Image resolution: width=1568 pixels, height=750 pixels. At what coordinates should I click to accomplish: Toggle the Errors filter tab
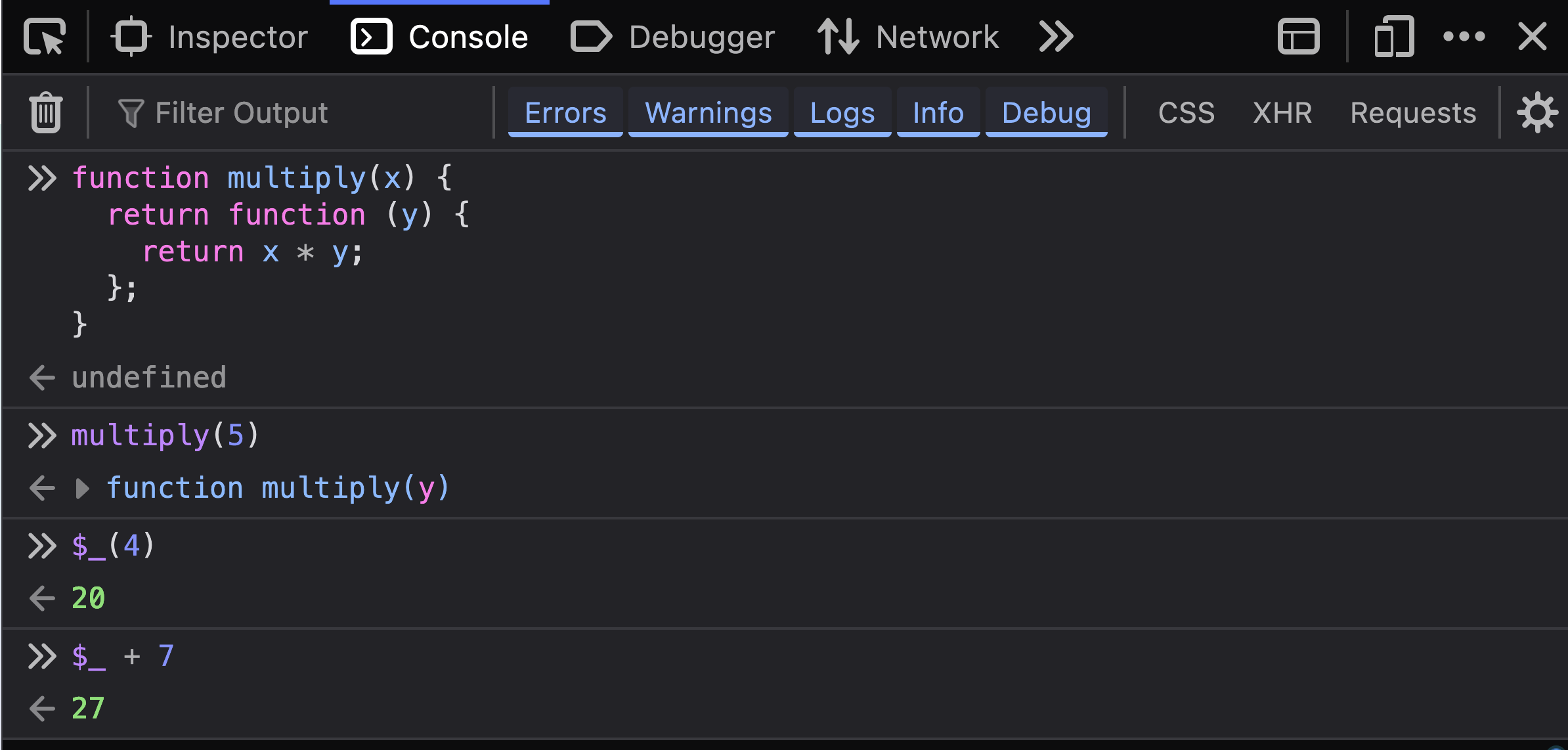(565, 111)
